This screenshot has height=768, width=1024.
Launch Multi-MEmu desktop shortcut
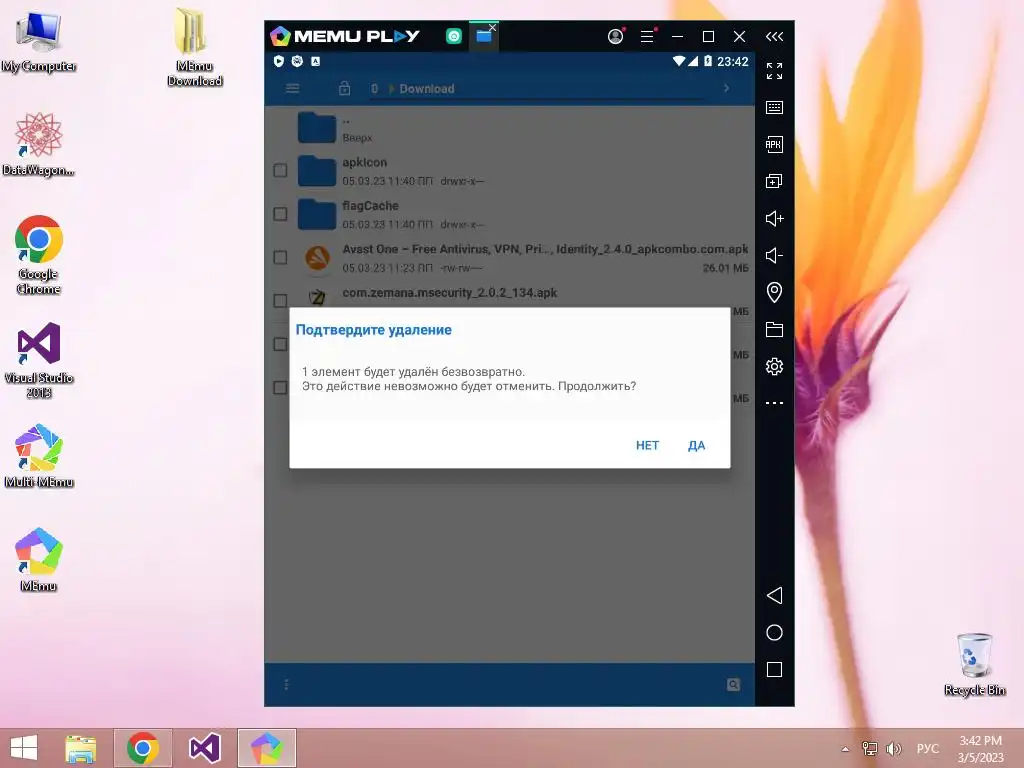pyautogui.click(x=39, y=456)
